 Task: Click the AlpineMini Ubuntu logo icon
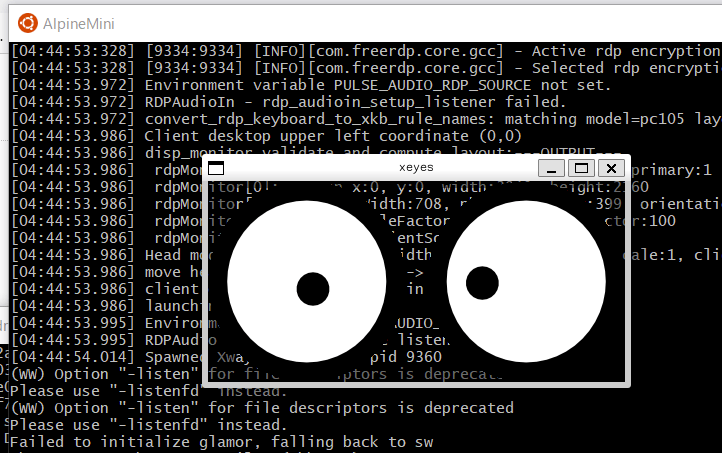27,23
